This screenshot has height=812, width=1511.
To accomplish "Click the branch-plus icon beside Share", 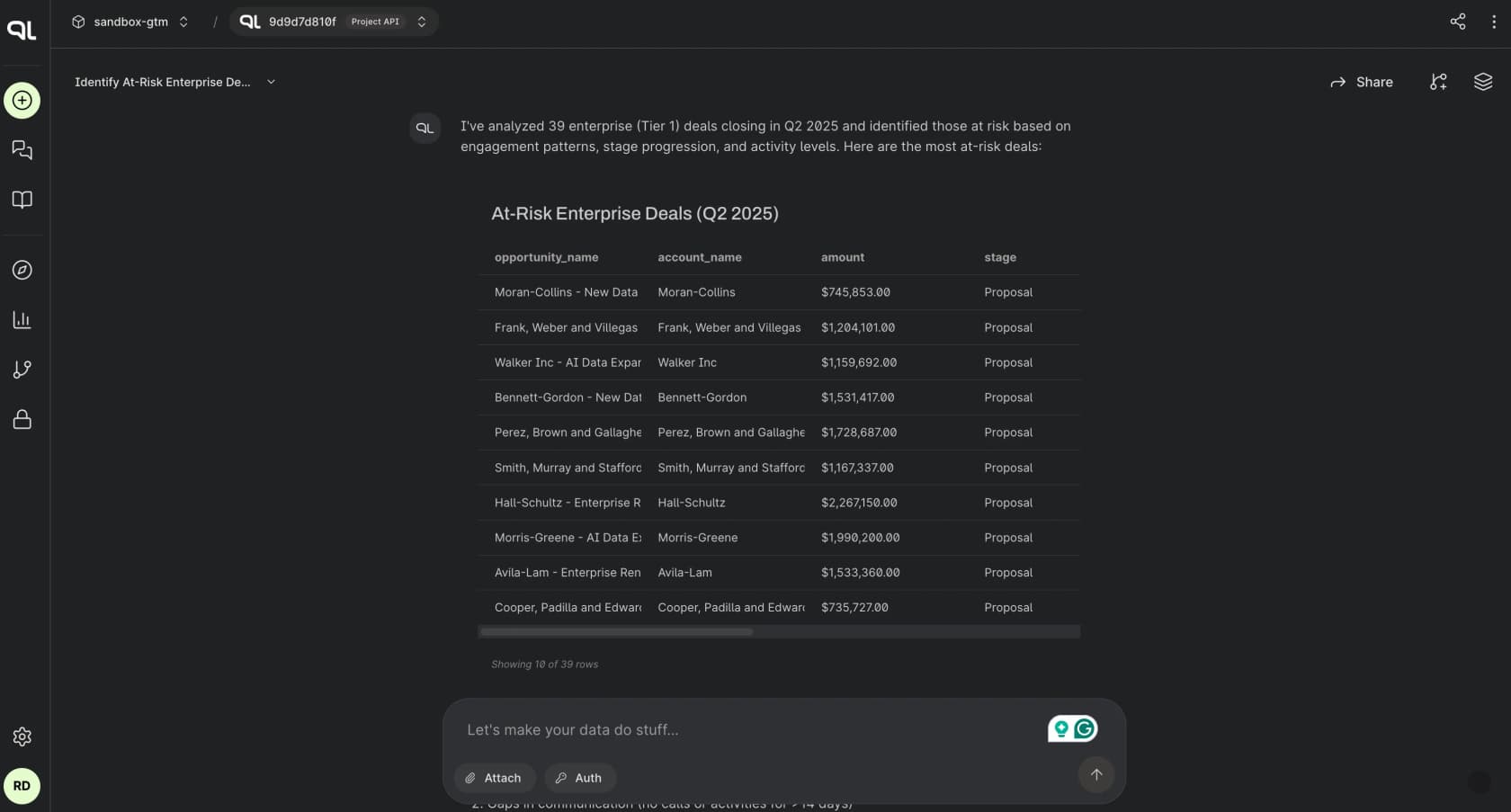I will pos(1438,82).
